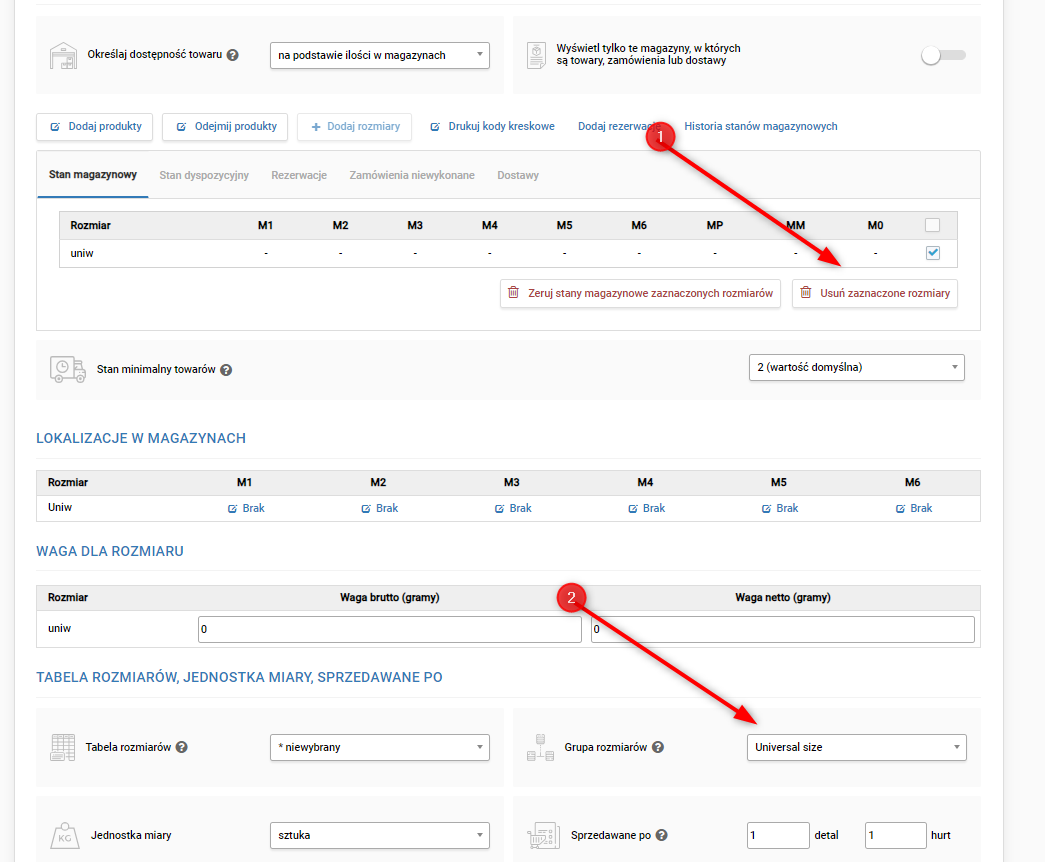Click trash icon on Zeruj stany magazynowe button

513,293
